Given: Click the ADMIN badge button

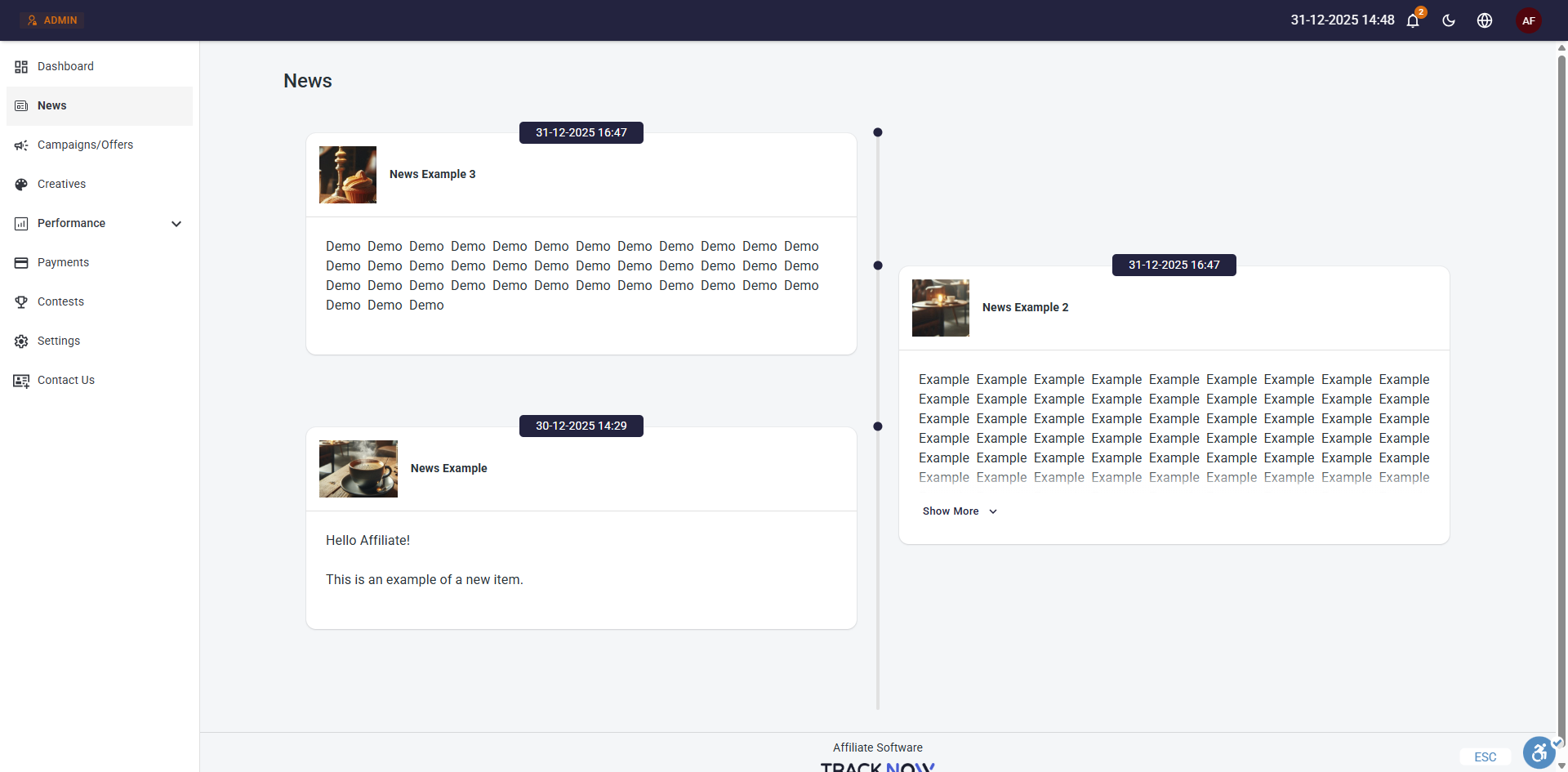Looking at the screenshot, I should point(52,20).
